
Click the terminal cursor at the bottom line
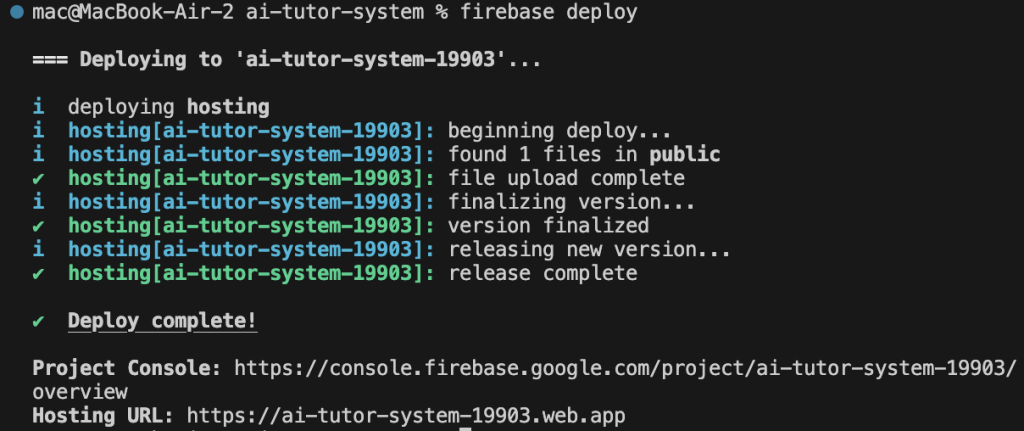pyautogui.click(x=465, y=429)
